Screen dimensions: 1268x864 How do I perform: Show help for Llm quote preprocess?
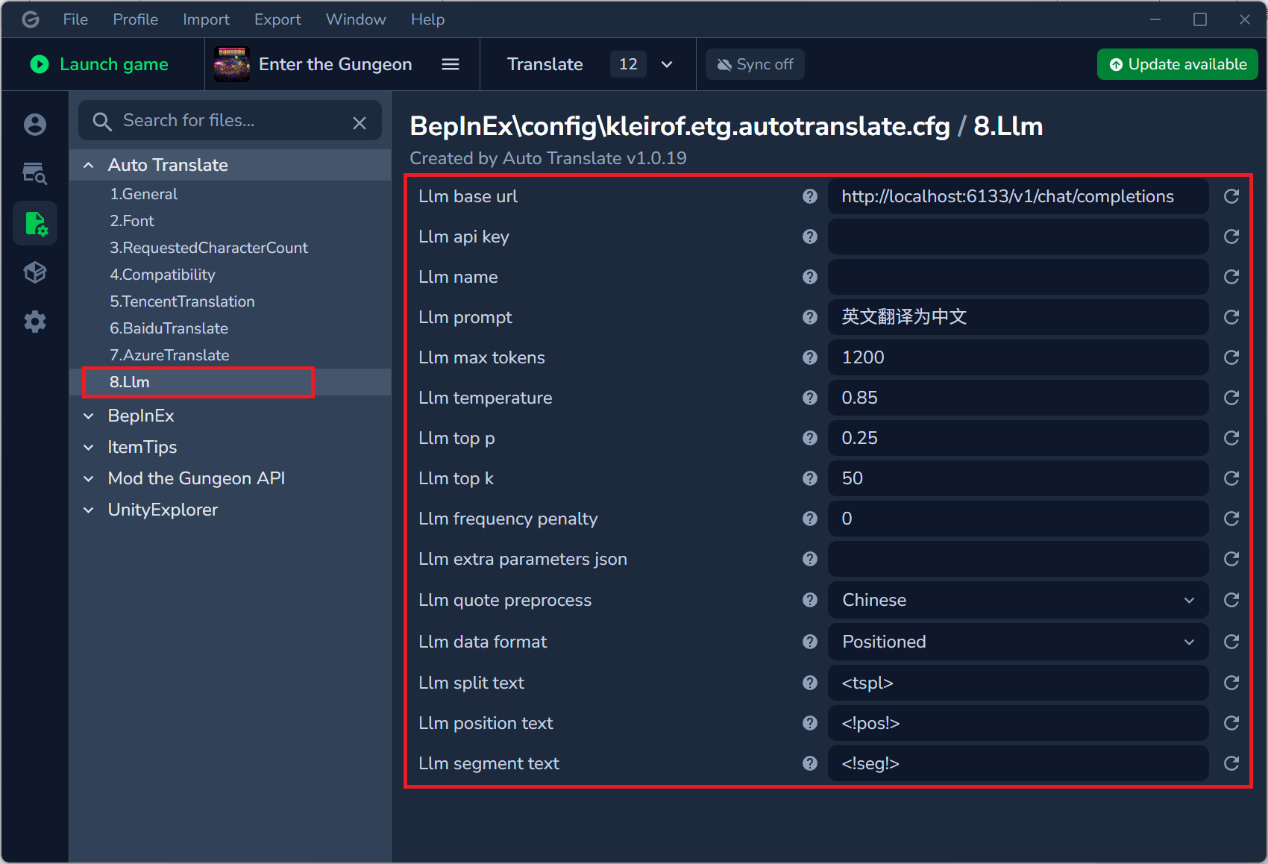810,600
